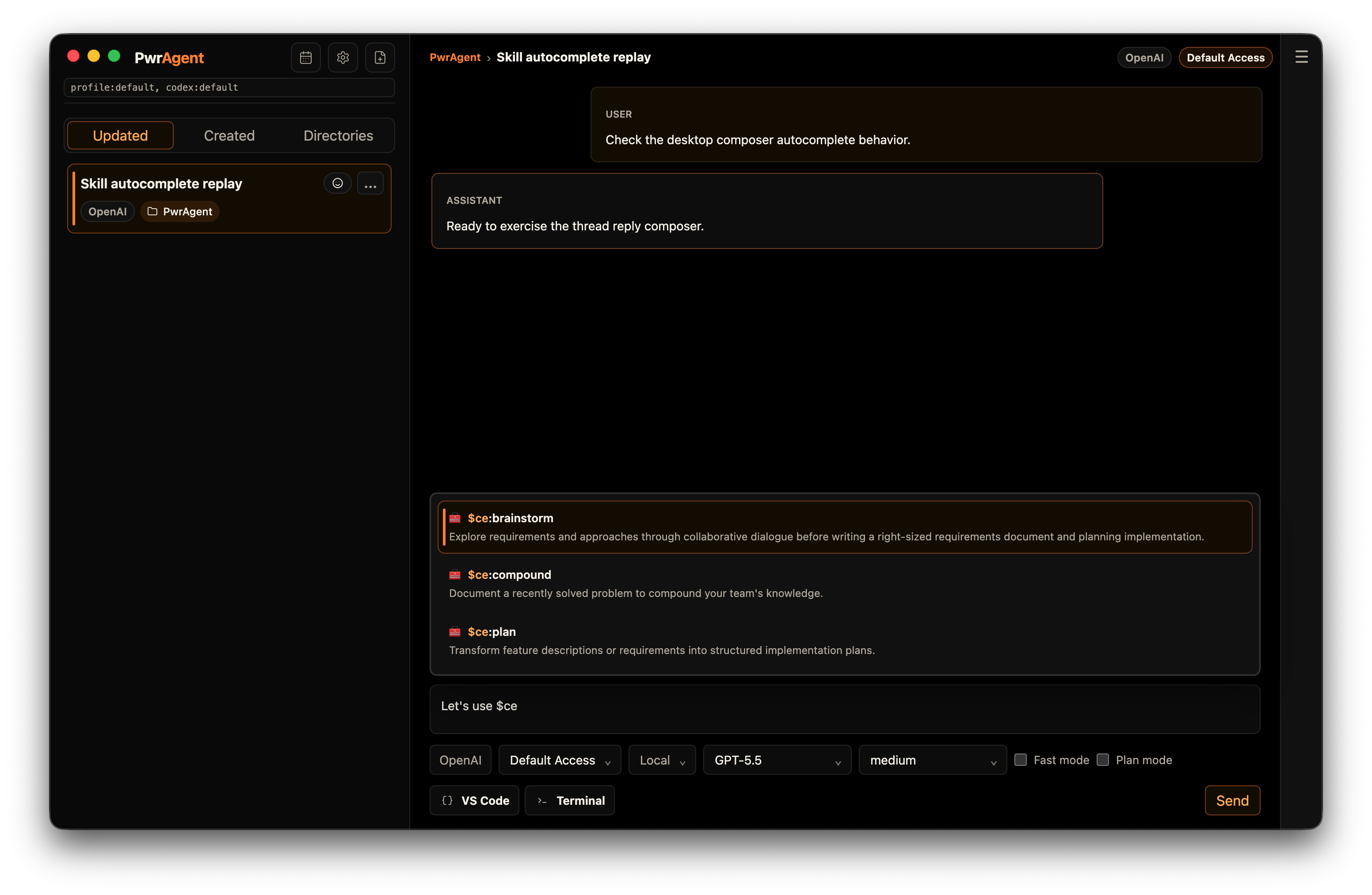
Task: Open in VS Code button
Action: click(x=474, y=800)
